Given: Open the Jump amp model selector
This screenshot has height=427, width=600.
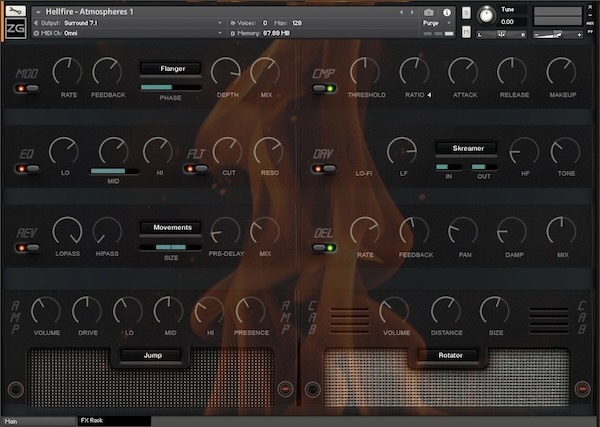Looking at the screenshot, I should click(150, 355).
